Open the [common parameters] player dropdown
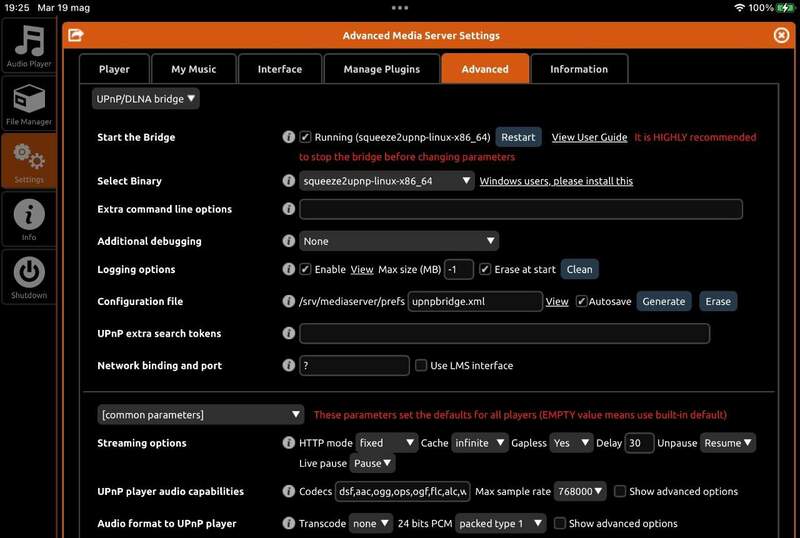Image resolution: width=800 pixels, height=538 pixels. 201,414
